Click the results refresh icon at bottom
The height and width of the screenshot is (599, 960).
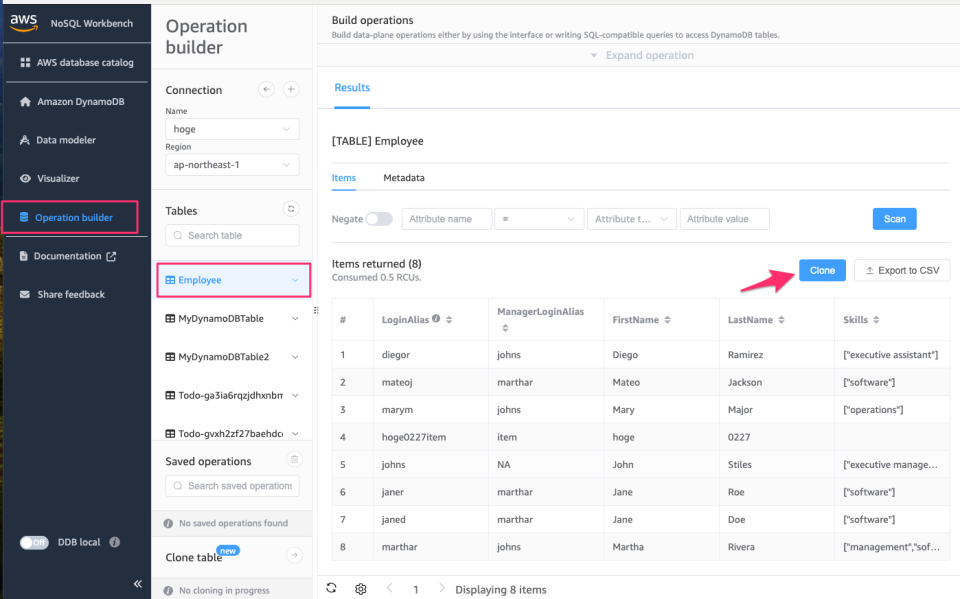(x=331, y=588)
